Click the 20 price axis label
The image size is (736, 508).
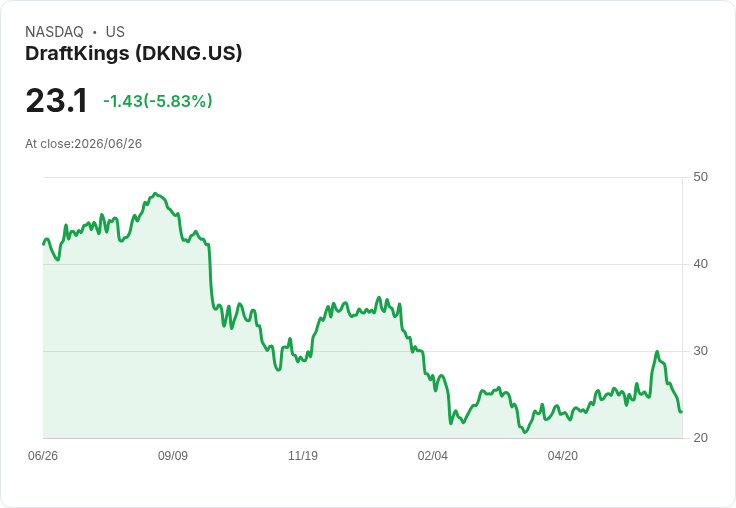click(x=700, y=438)
